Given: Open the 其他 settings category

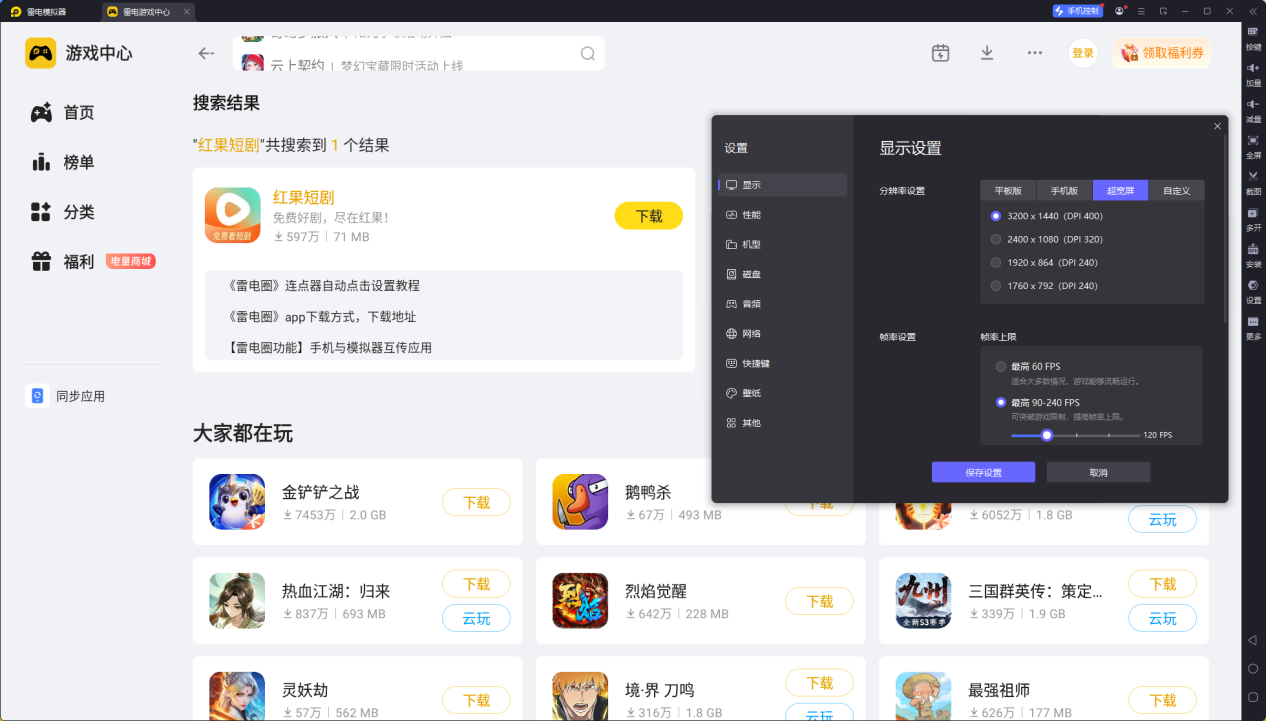Looking at the screenshot, I should coord(783,423).
